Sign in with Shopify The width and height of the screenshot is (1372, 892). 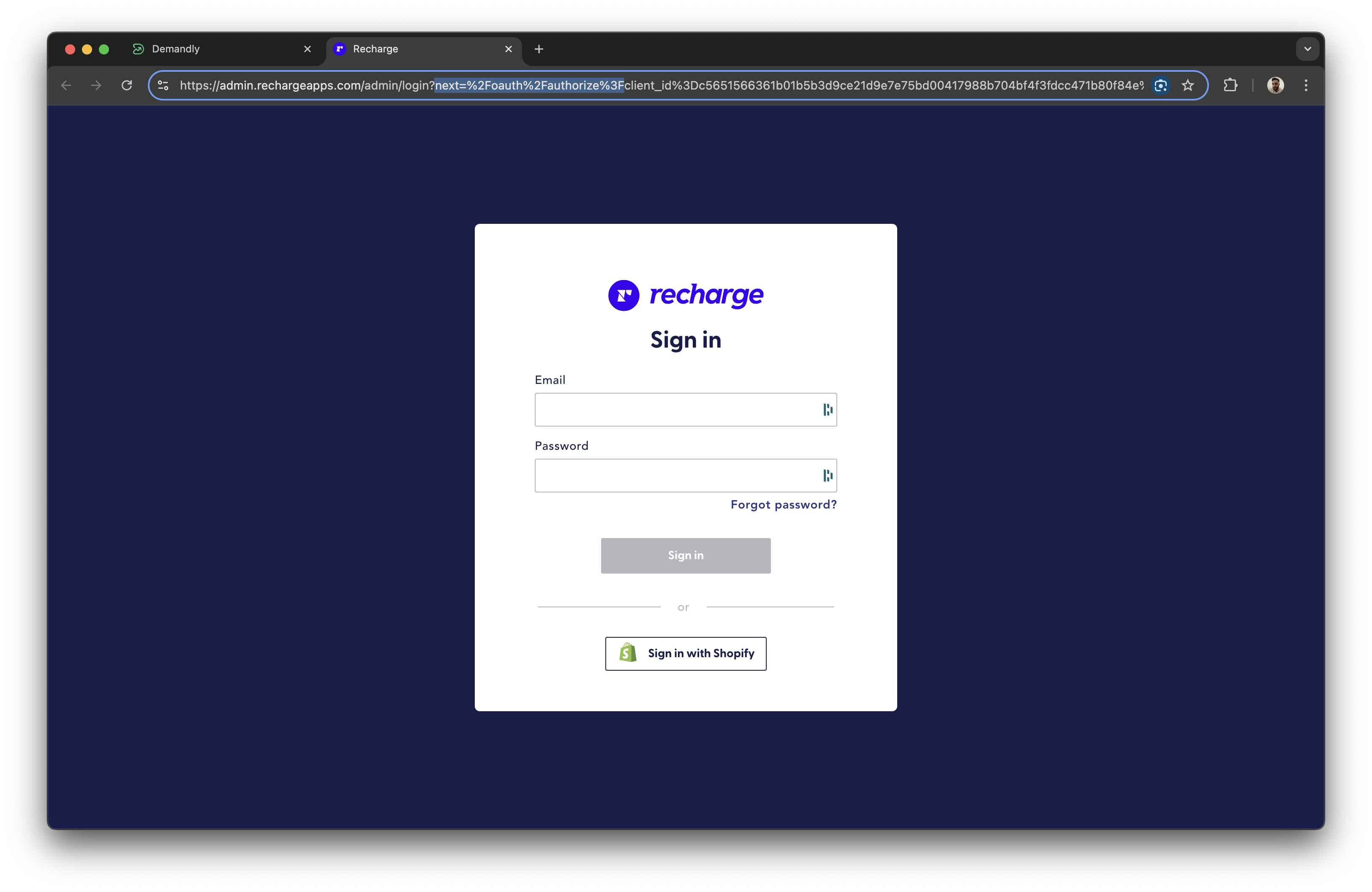click(686, 653)
